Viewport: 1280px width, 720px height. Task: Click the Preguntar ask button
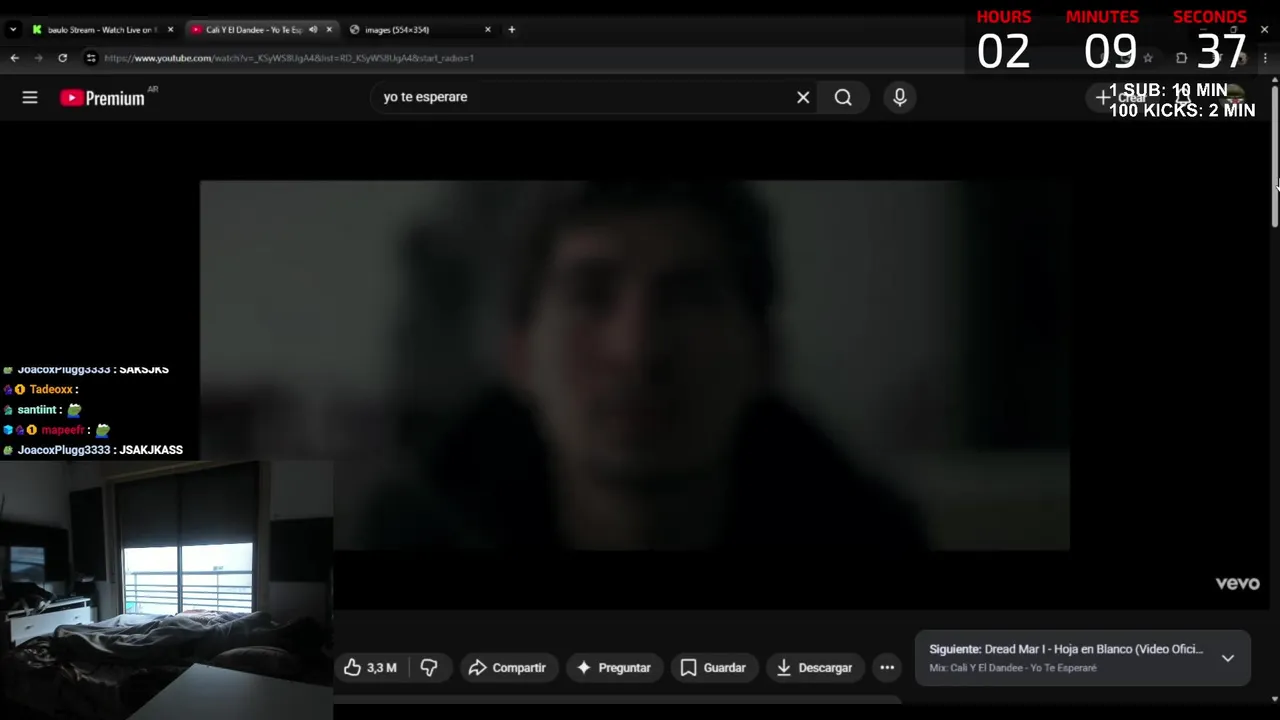(x=614, y=667)
